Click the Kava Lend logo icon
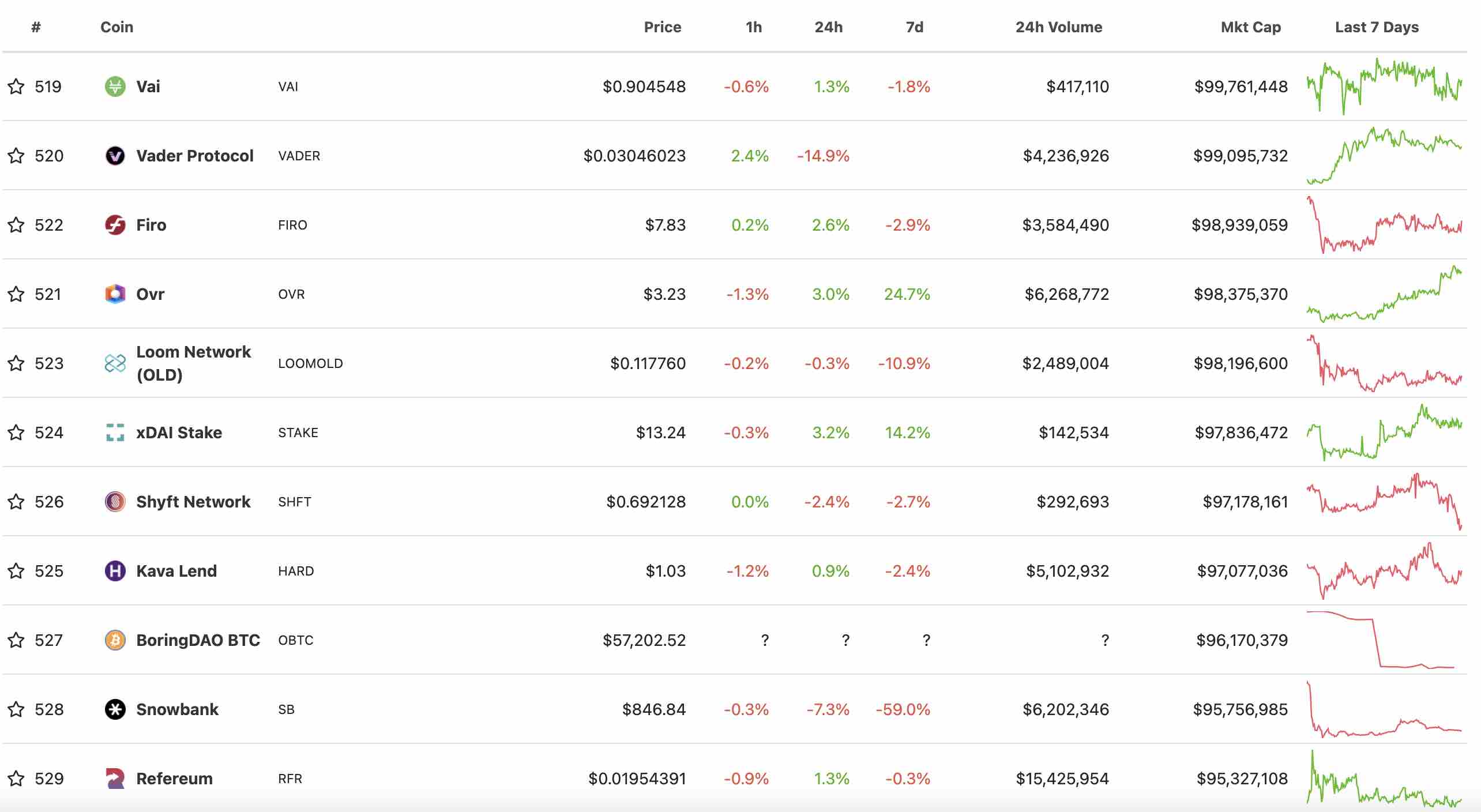This screenshot has width=1481, height=812. point(115,571)
